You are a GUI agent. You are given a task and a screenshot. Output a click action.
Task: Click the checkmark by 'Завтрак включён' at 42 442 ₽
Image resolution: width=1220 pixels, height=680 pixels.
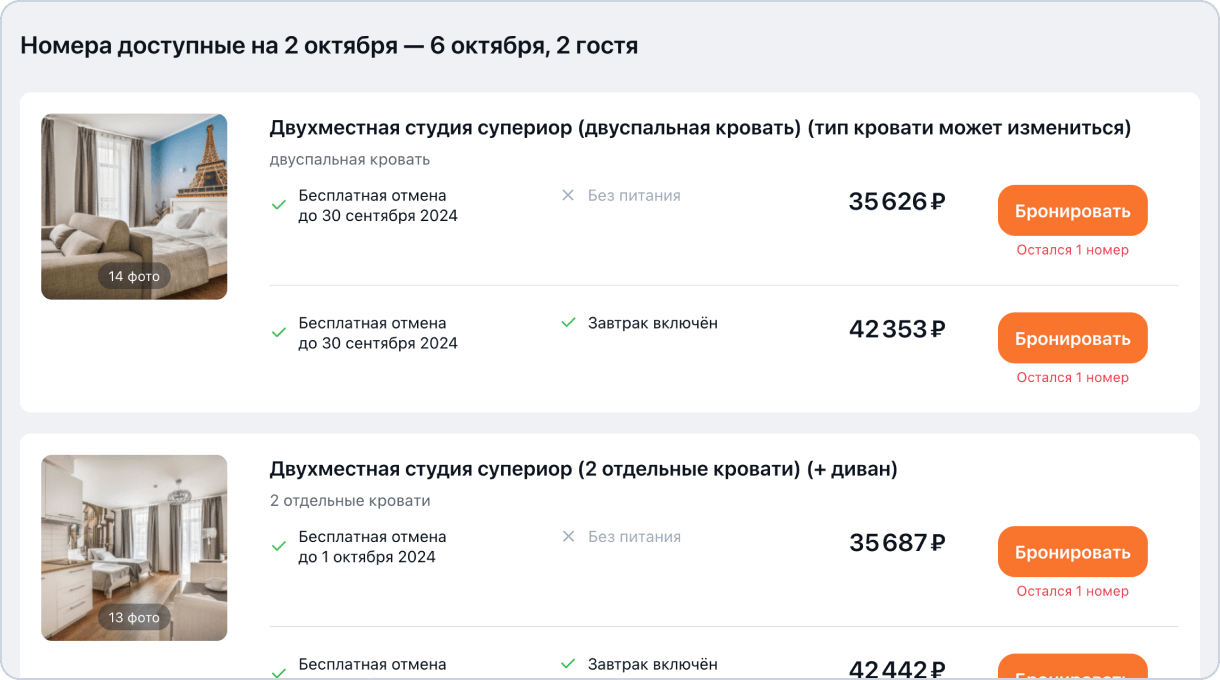click(568, 664)
